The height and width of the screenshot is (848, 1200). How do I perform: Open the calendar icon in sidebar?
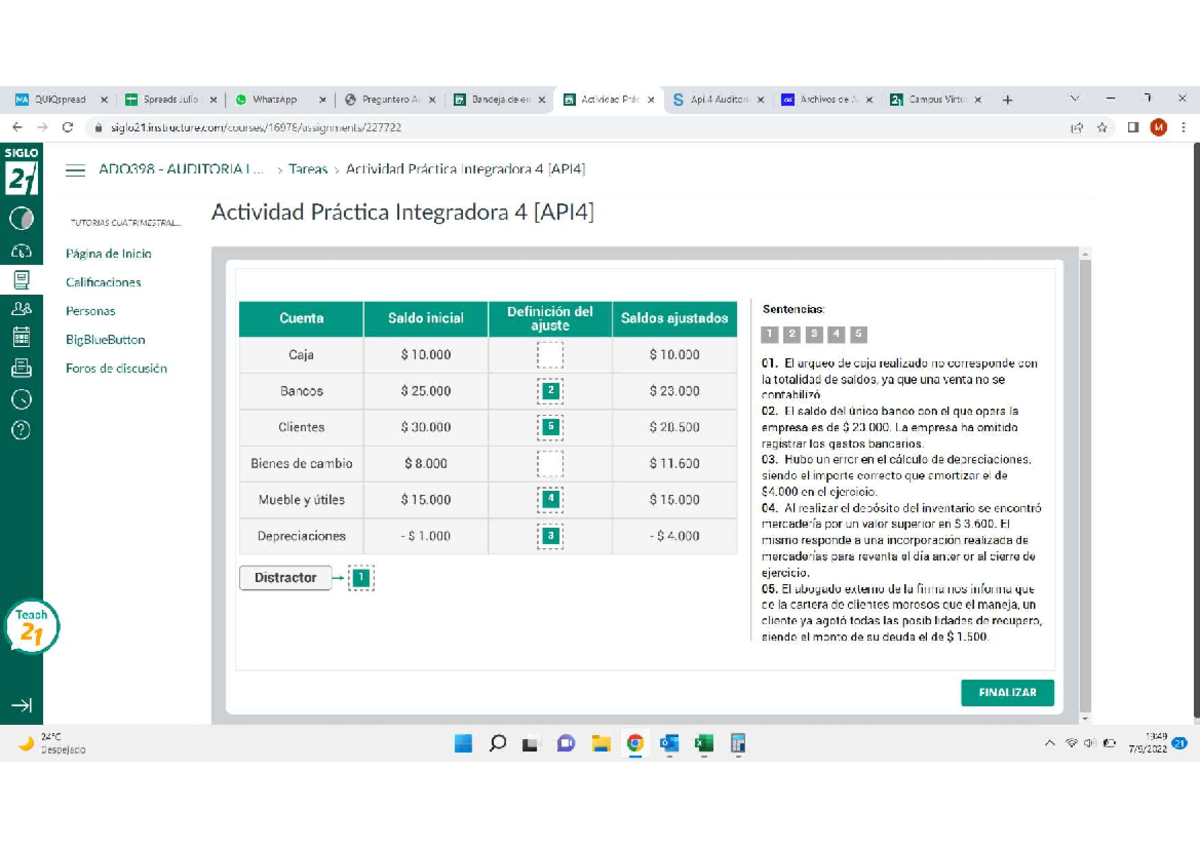(x=21, y=338)
